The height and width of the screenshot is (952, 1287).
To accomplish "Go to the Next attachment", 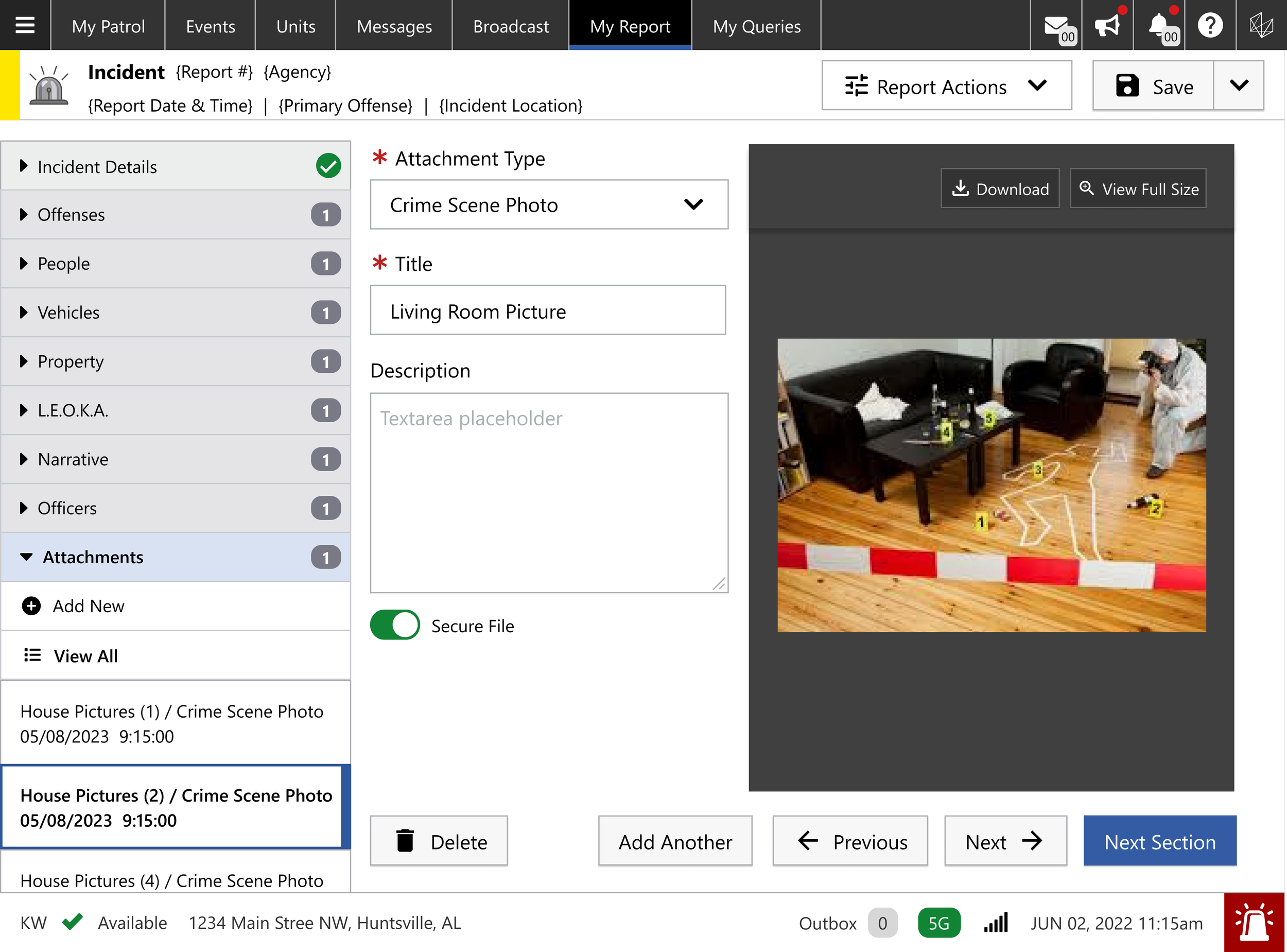I will 1006,841.
